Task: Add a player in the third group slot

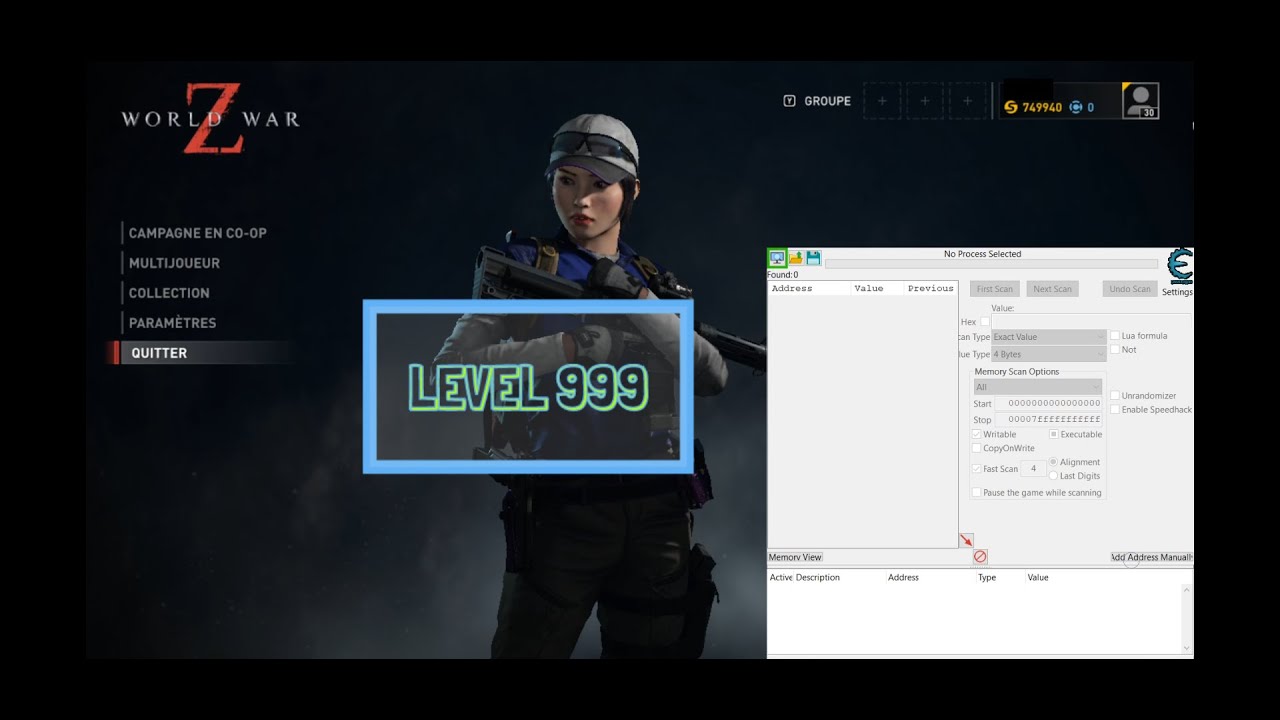Action: (x=967, y=101)
